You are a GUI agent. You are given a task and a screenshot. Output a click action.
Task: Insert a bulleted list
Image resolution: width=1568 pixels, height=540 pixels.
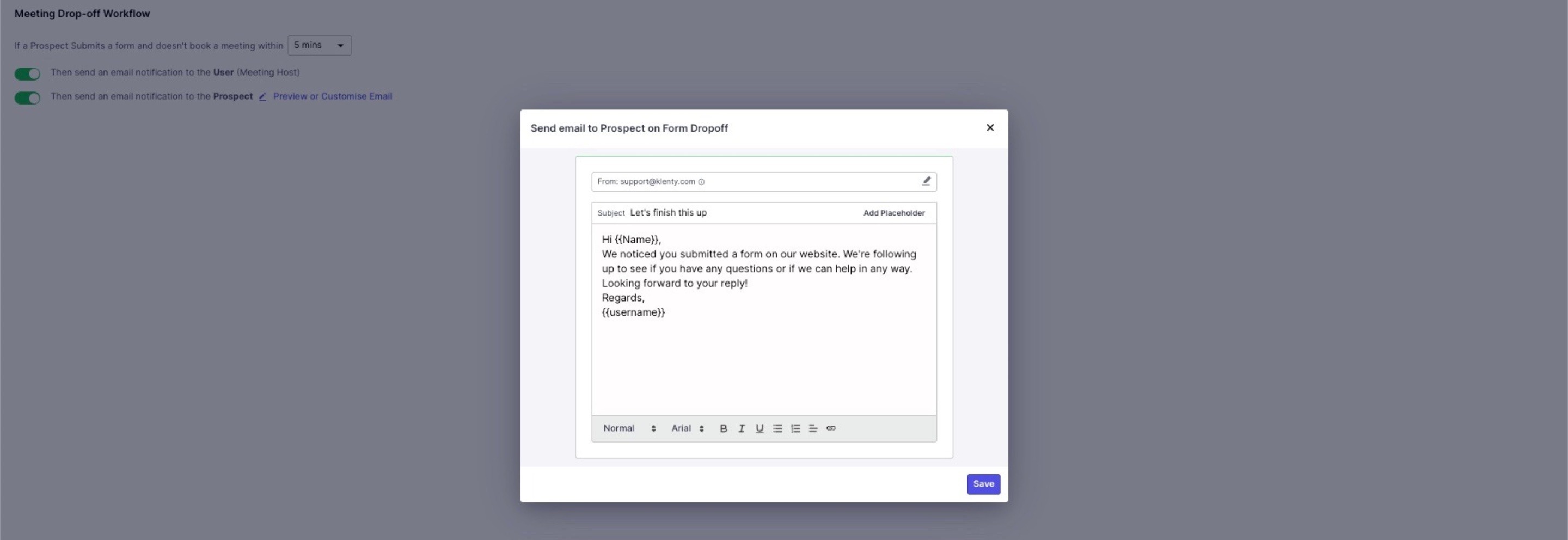777,428
